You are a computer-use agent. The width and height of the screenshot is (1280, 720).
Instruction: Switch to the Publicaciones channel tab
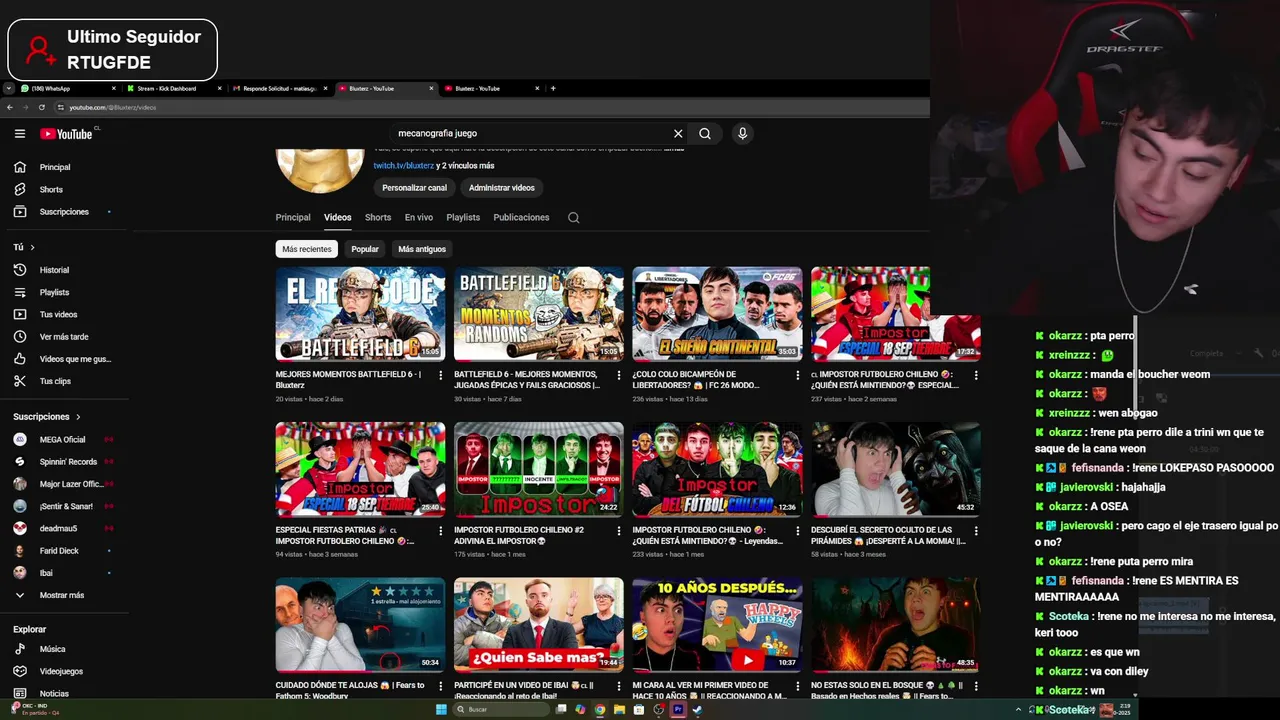click(x=521, y=217)
